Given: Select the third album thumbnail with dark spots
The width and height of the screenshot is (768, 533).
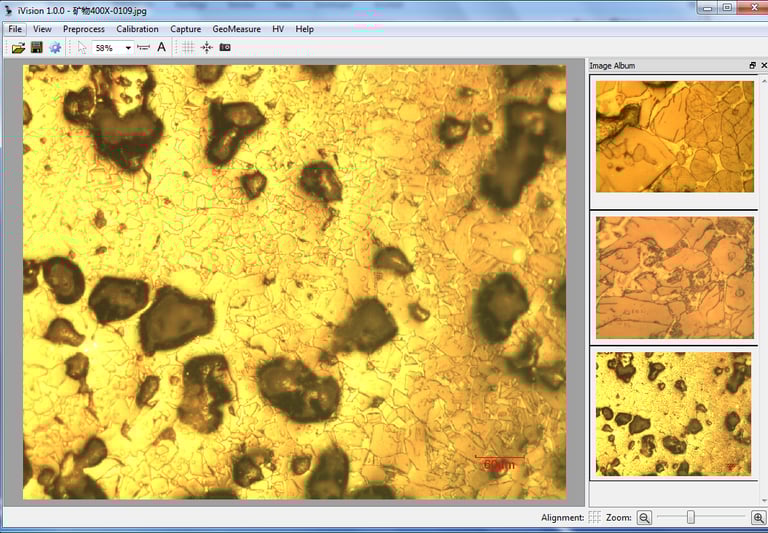Looking at the screenshot, I should click(673, 413).
